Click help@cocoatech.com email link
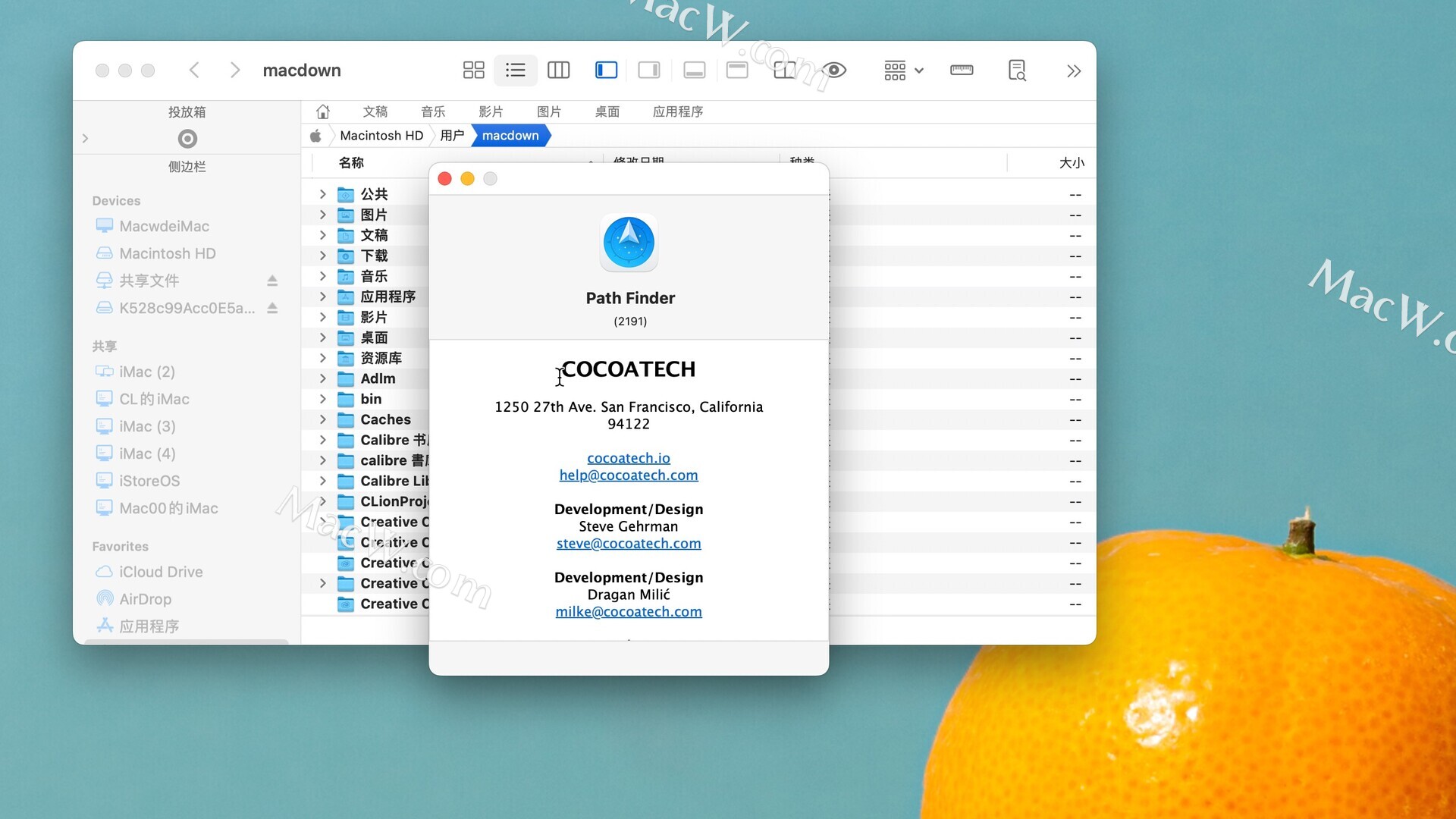The image size is (1456, 819). (629, 475)
